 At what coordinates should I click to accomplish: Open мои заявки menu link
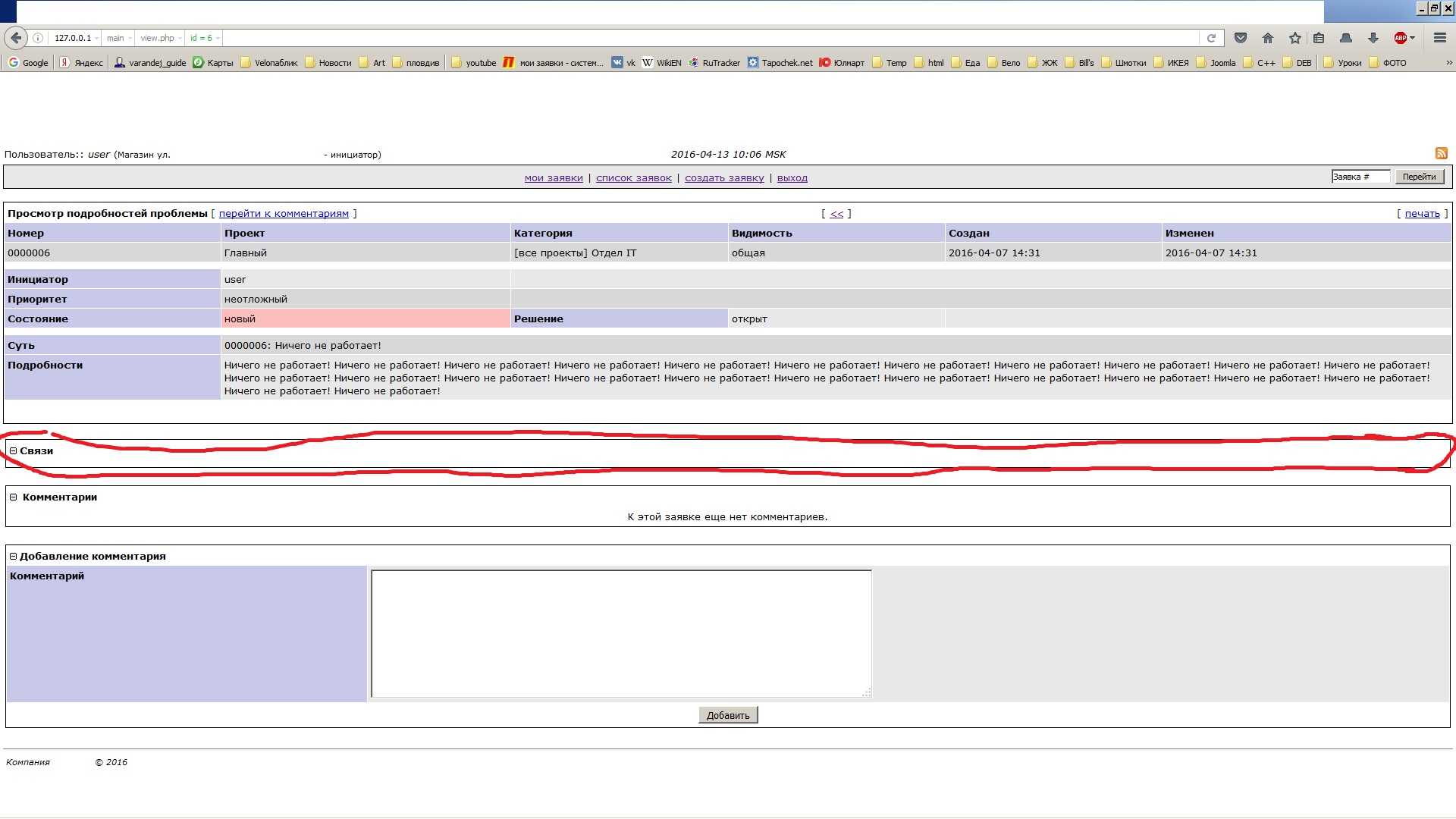pos(554,178)
